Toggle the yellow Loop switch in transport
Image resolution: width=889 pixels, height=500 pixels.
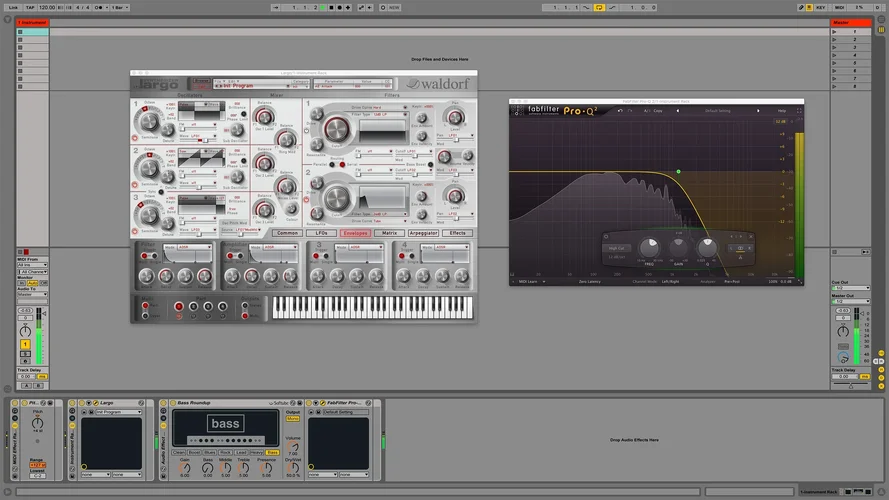[x=599, y=7]
